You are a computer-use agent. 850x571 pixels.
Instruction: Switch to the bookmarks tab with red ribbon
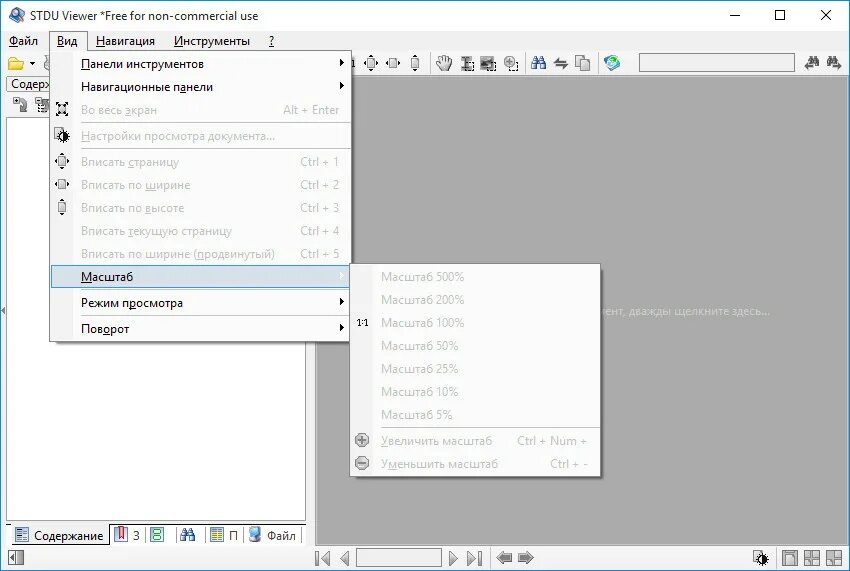point(127,536)
